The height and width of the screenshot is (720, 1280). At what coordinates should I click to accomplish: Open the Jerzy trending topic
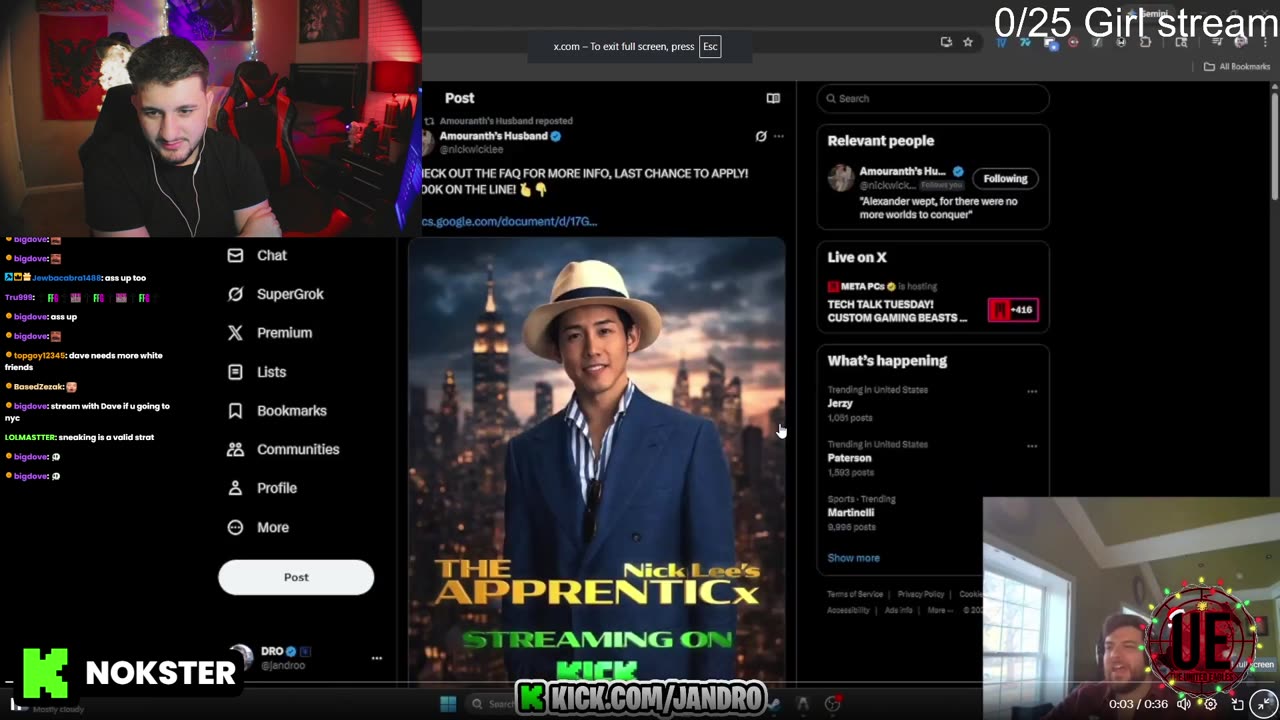click(x=840, y=403)
